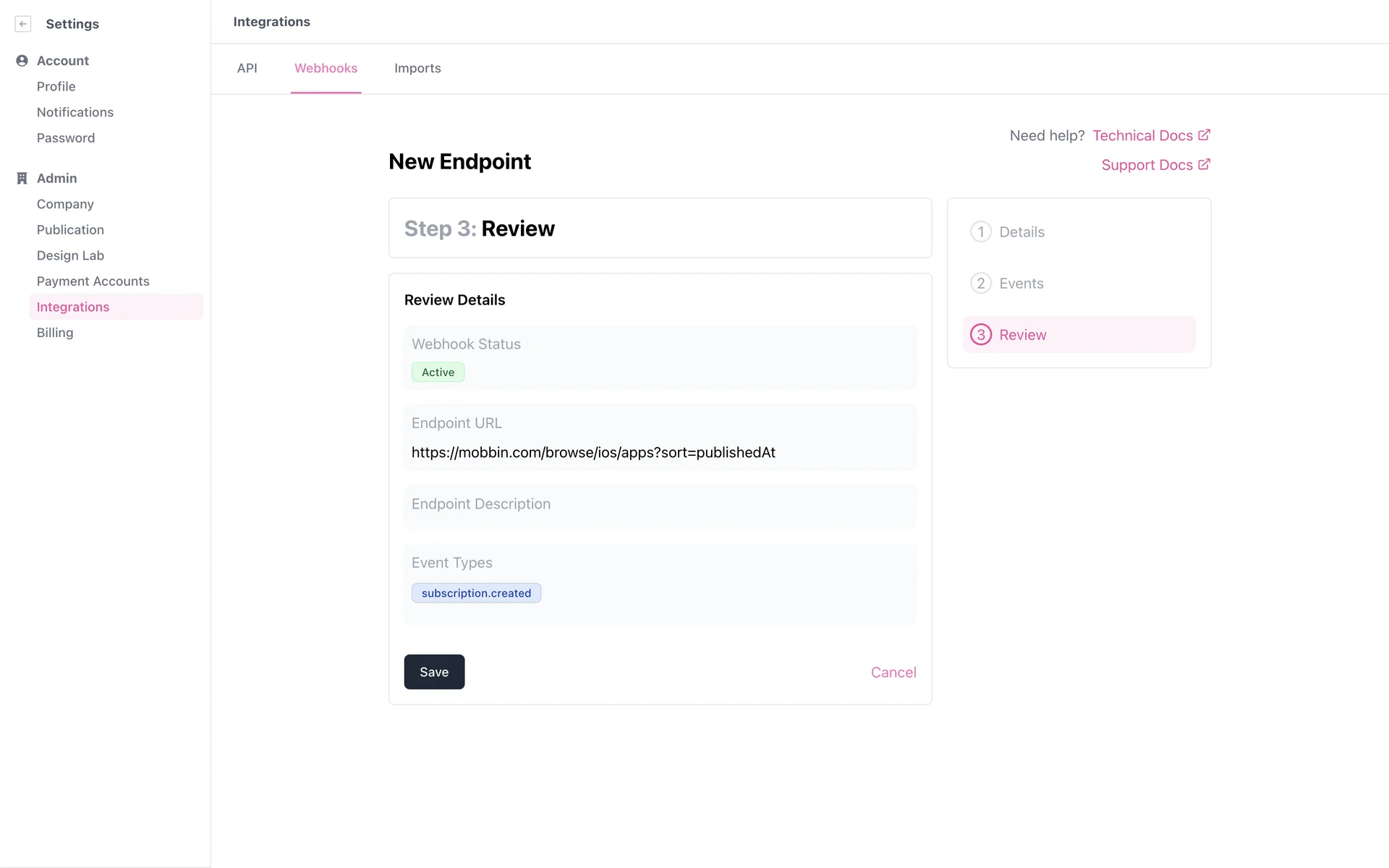Viewport: 1389px width, 868px height.
Task: Open the Billing section
Action: 55,333
